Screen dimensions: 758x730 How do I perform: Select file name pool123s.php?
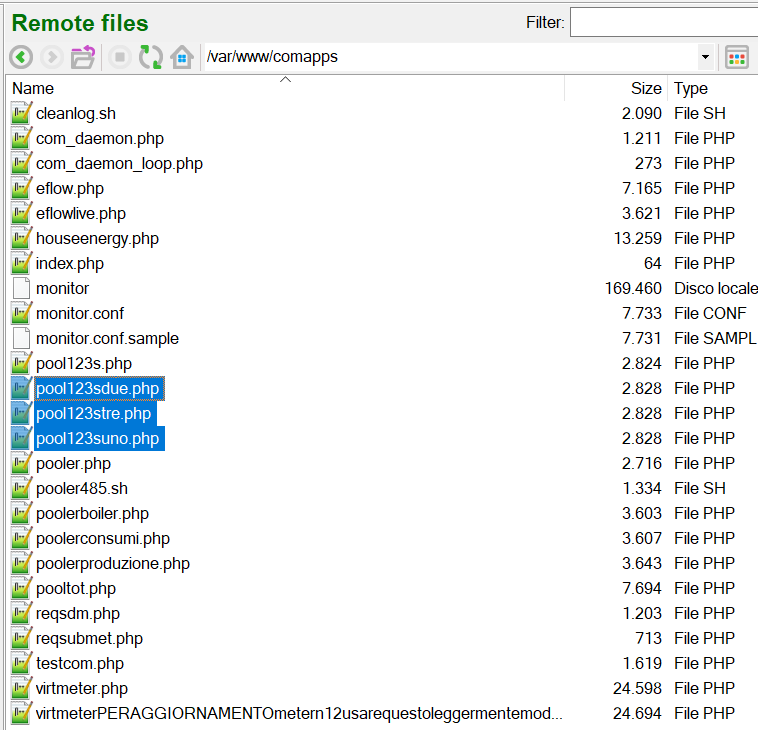click(84, 364)
